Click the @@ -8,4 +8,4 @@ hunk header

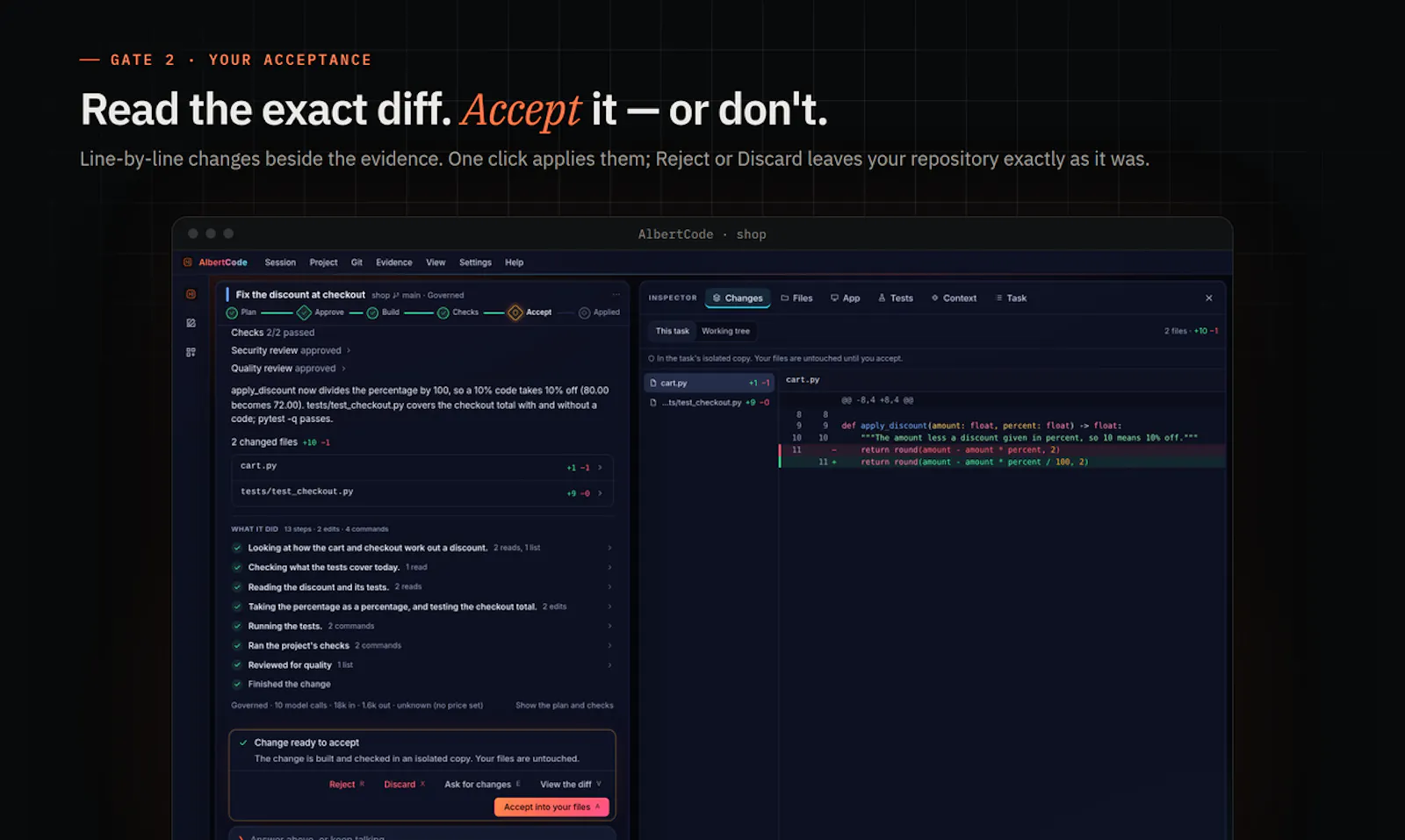click(877, 400)
